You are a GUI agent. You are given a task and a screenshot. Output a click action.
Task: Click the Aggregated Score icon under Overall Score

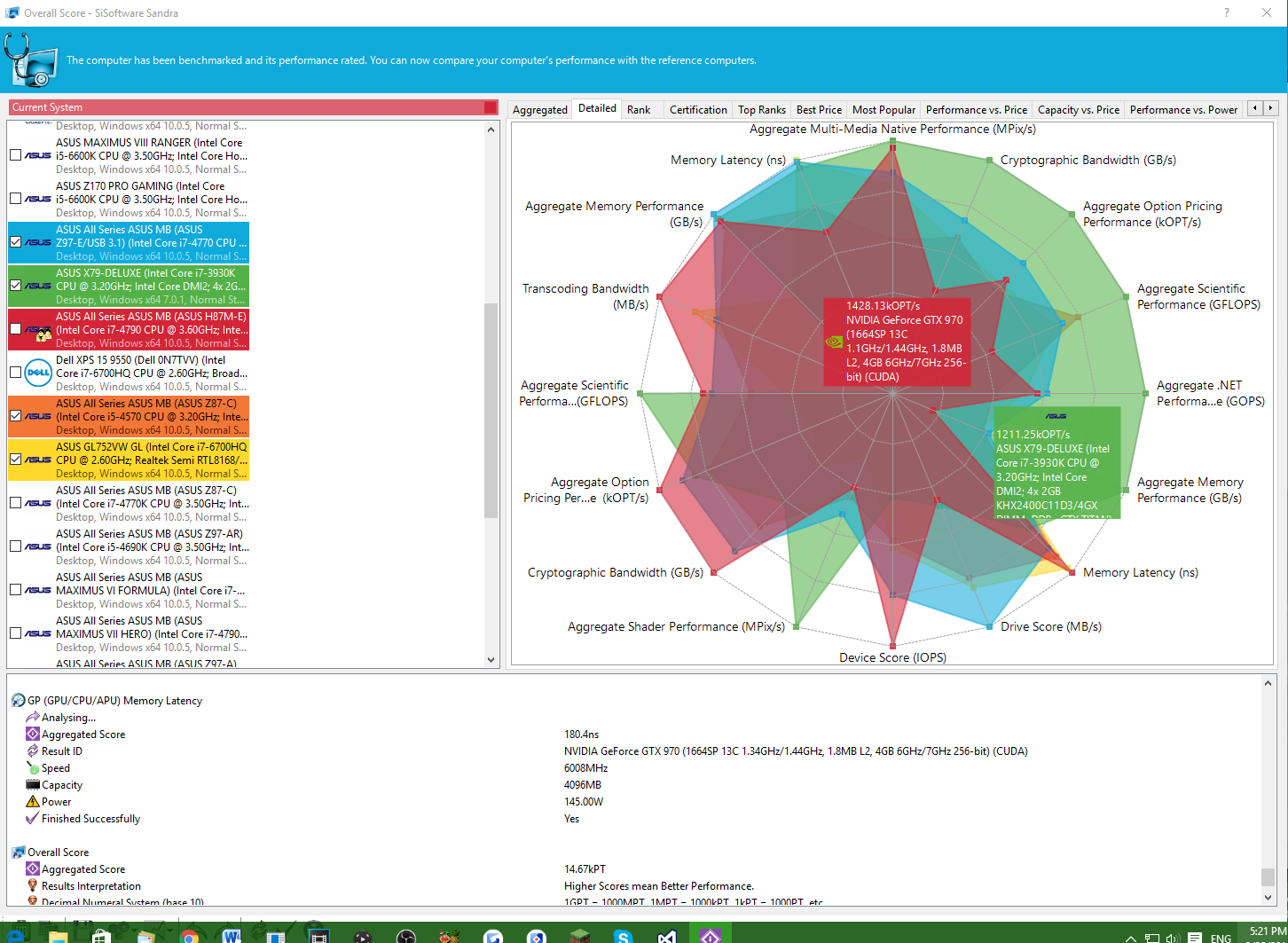(x=33, y=868)
